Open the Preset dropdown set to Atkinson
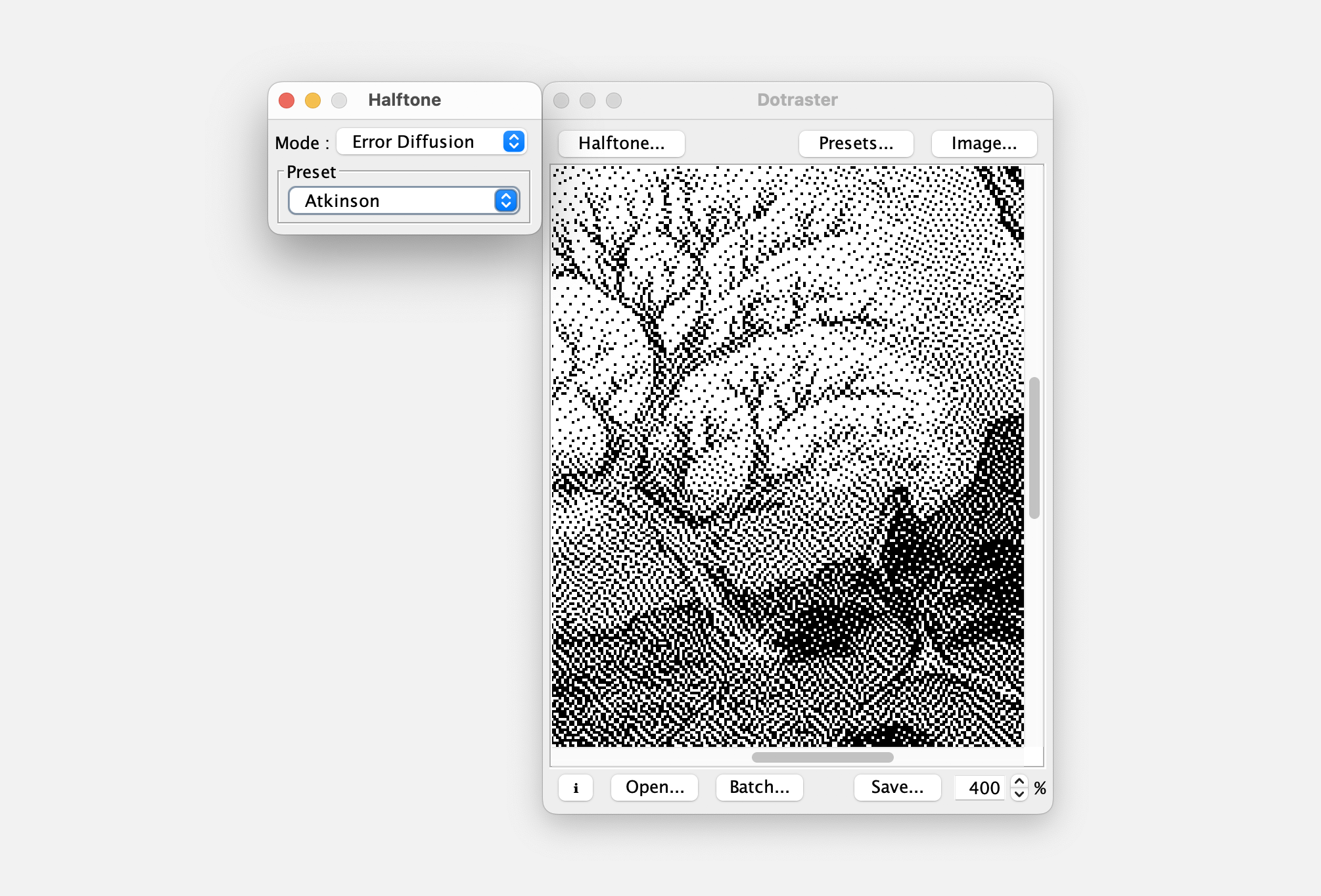1321x896 pixels. pyautogui.click(x=404, y=201)
